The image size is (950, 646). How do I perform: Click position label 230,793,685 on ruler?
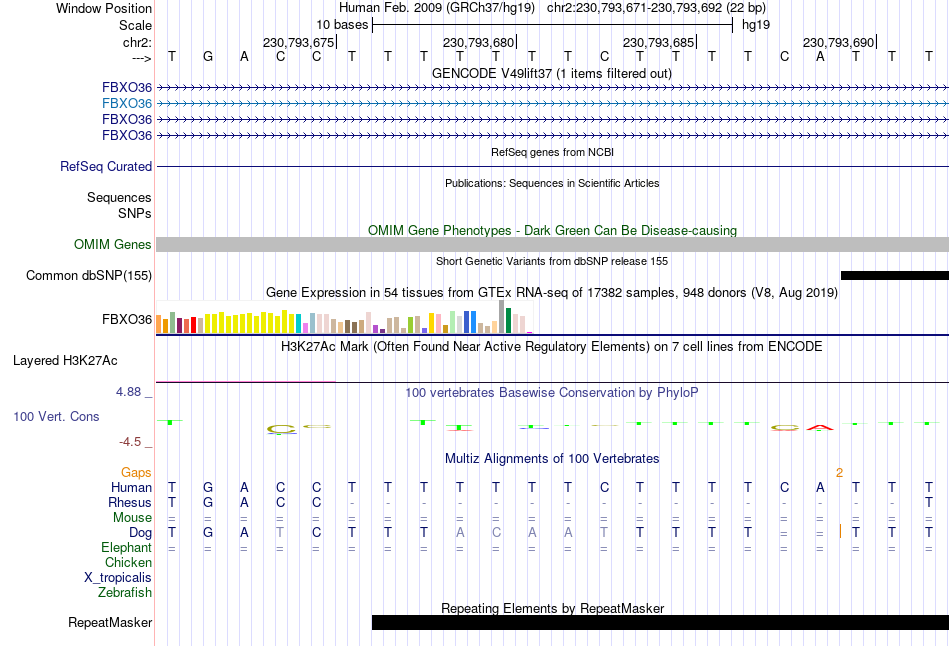click(658, 42)
